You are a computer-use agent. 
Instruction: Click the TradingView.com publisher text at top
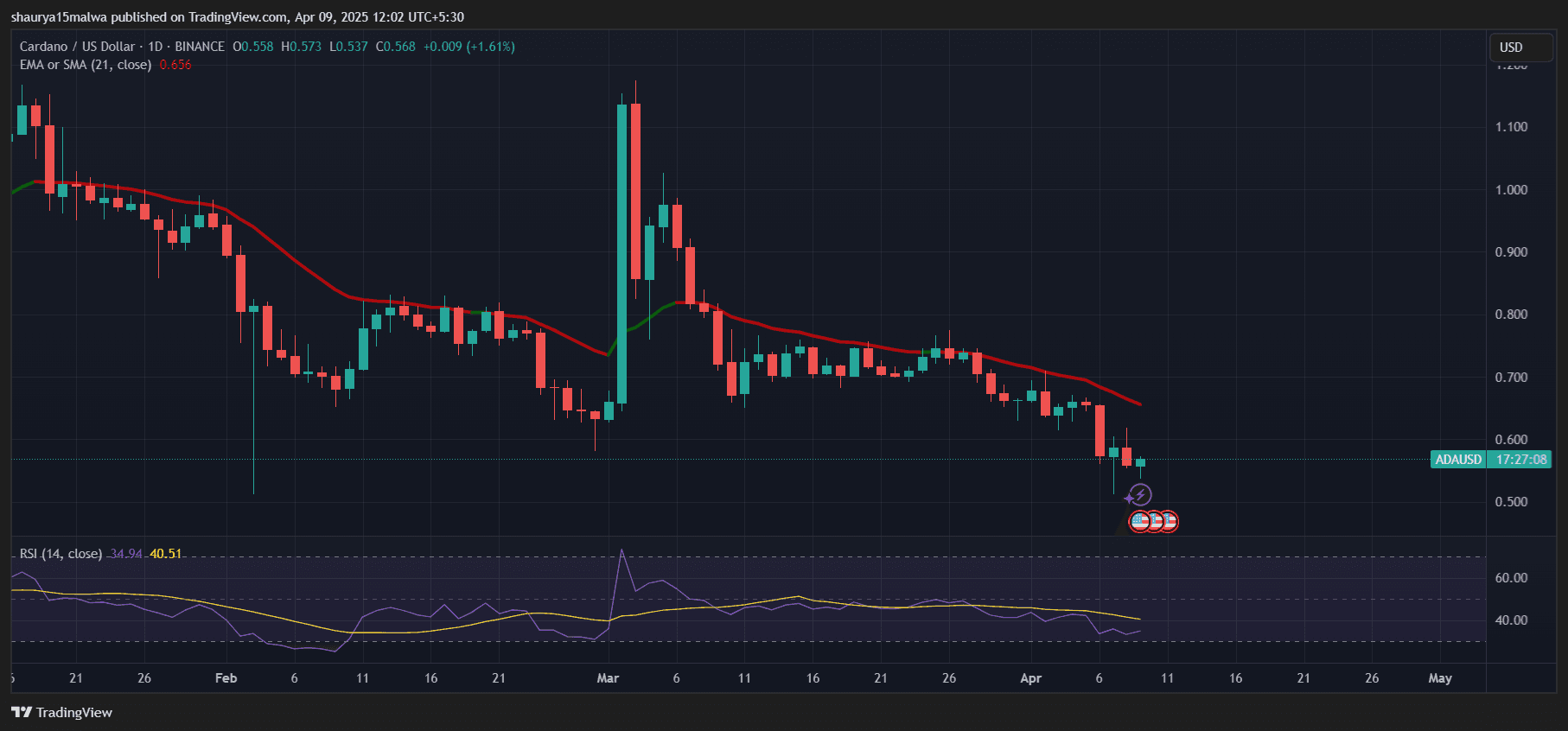coord(238,17)
